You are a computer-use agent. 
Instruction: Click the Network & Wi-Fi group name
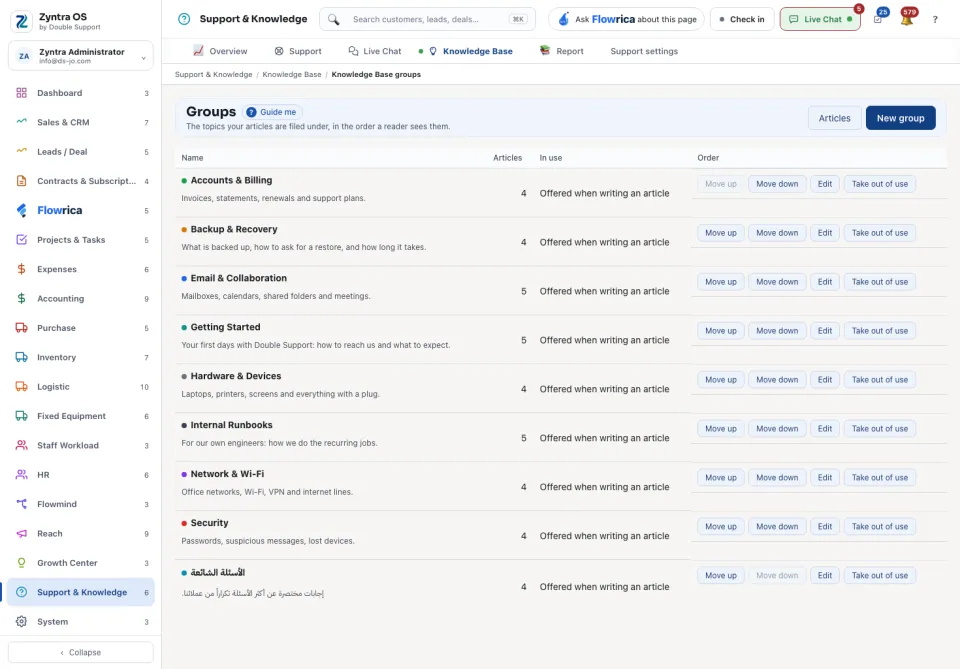pyautogui.click(x=227, y=474)
